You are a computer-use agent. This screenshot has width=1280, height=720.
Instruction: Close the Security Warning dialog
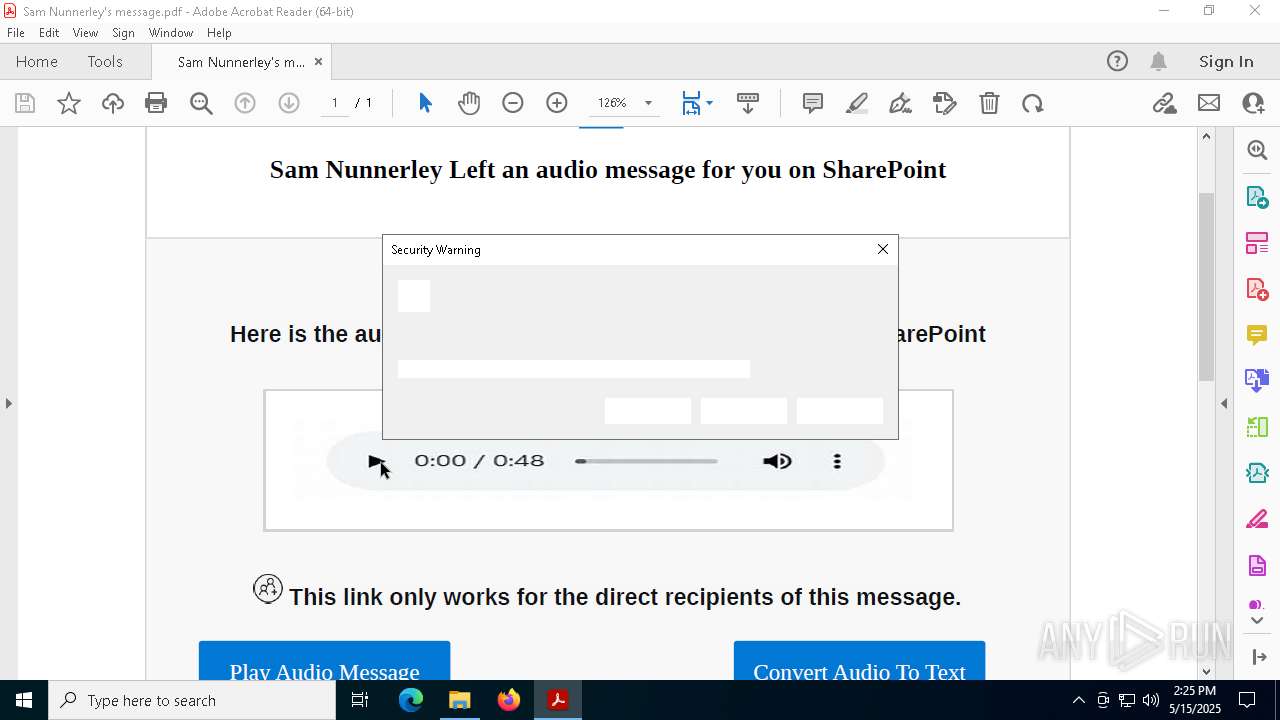[883, 249]
